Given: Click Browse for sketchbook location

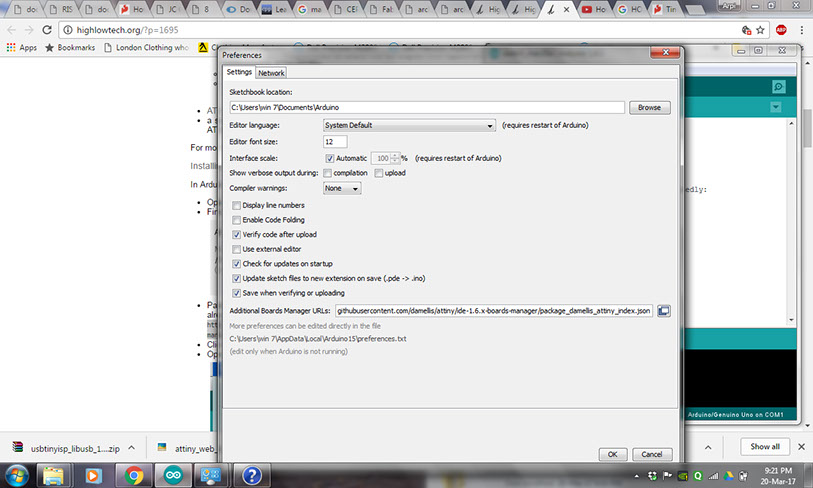Looking at the screenshot, I should (649, 107).
